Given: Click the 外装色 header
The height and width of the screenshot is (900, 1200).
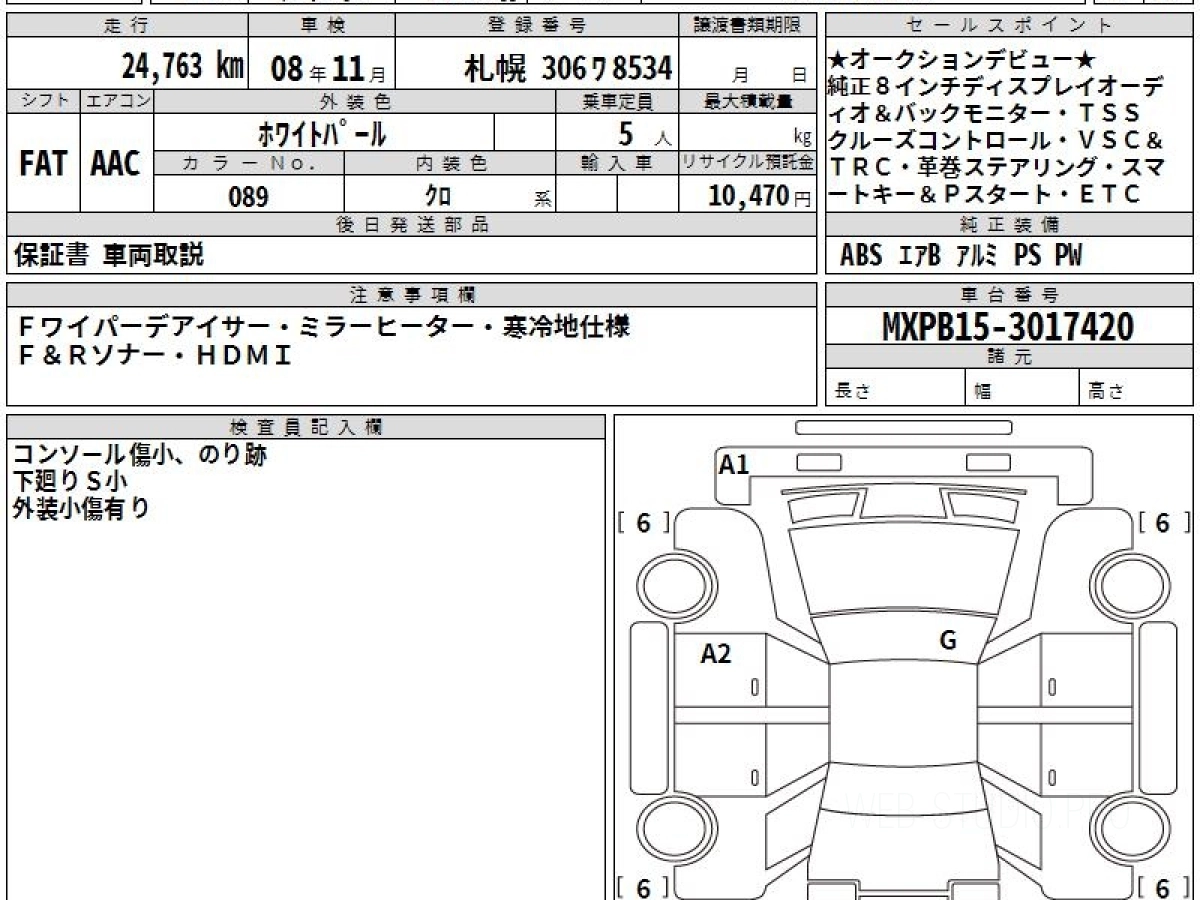Looking at the screenshot, I should pos(355,101).
